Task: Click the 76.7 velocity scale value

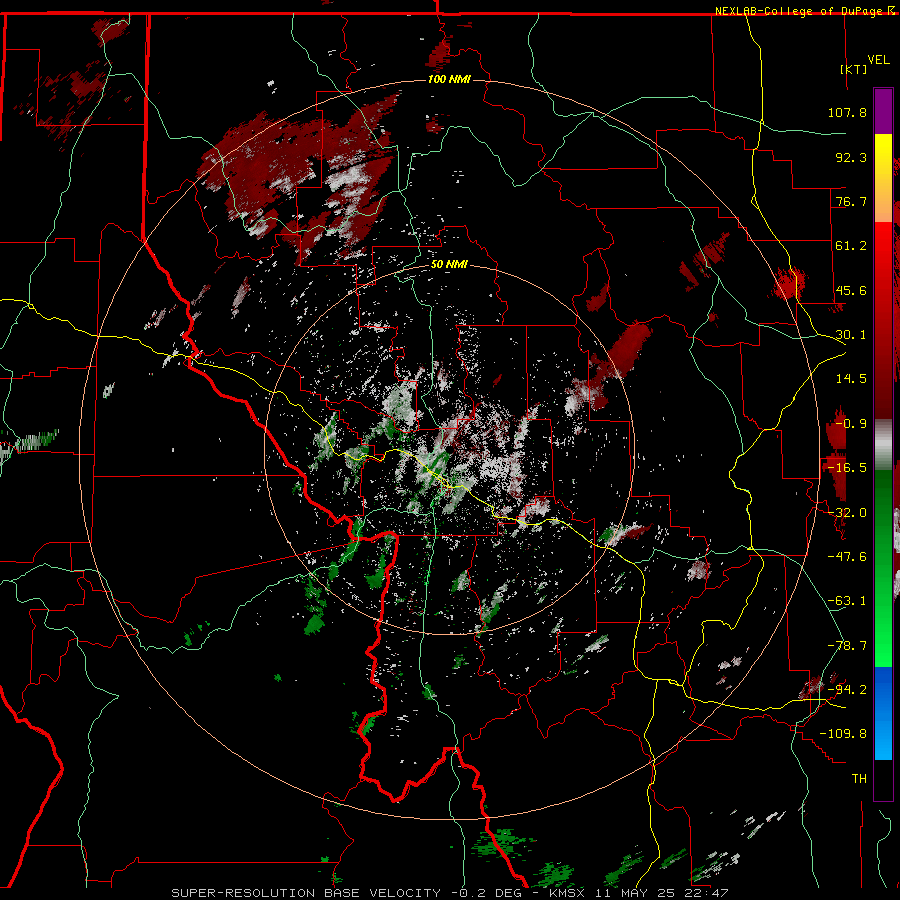Action: (851, 201)
